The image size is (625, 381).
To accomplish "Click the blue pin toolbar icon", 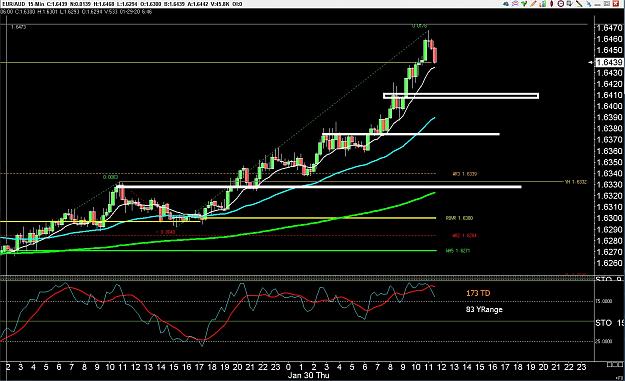I will pos(589,4).
